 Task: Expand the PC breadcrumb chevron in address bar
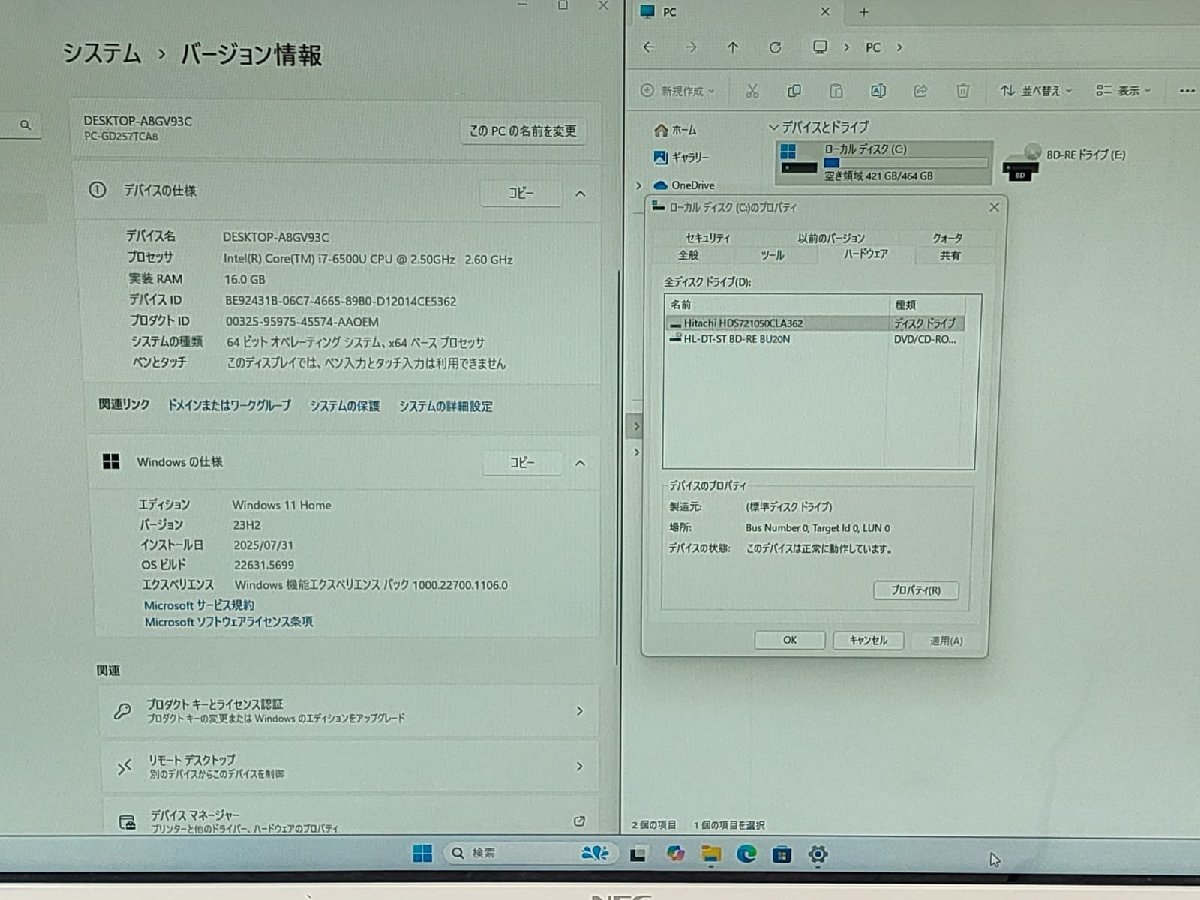coord(899,47)
